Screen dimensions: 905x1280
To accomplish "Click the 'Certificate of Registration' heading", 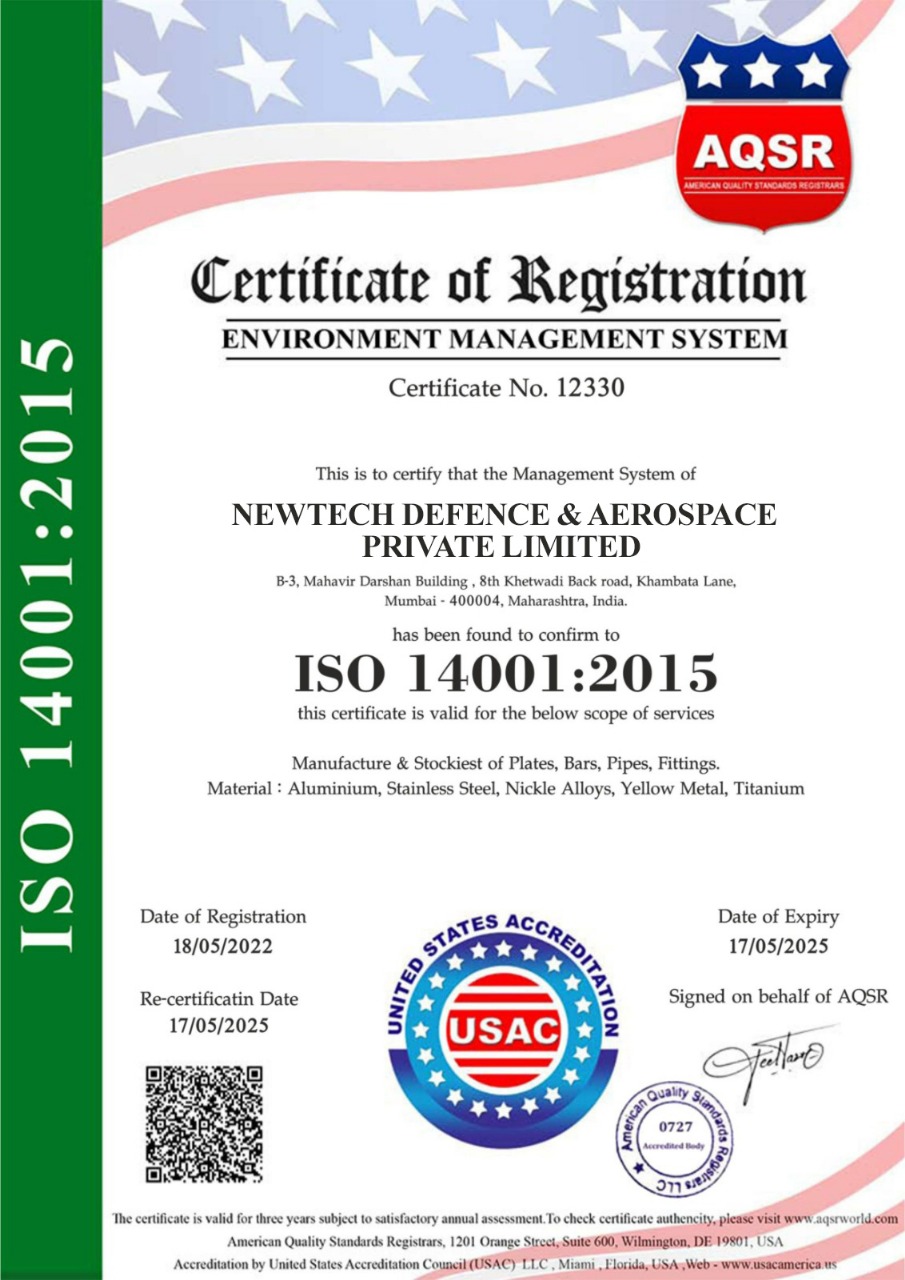I will click(x=497, y=282).
